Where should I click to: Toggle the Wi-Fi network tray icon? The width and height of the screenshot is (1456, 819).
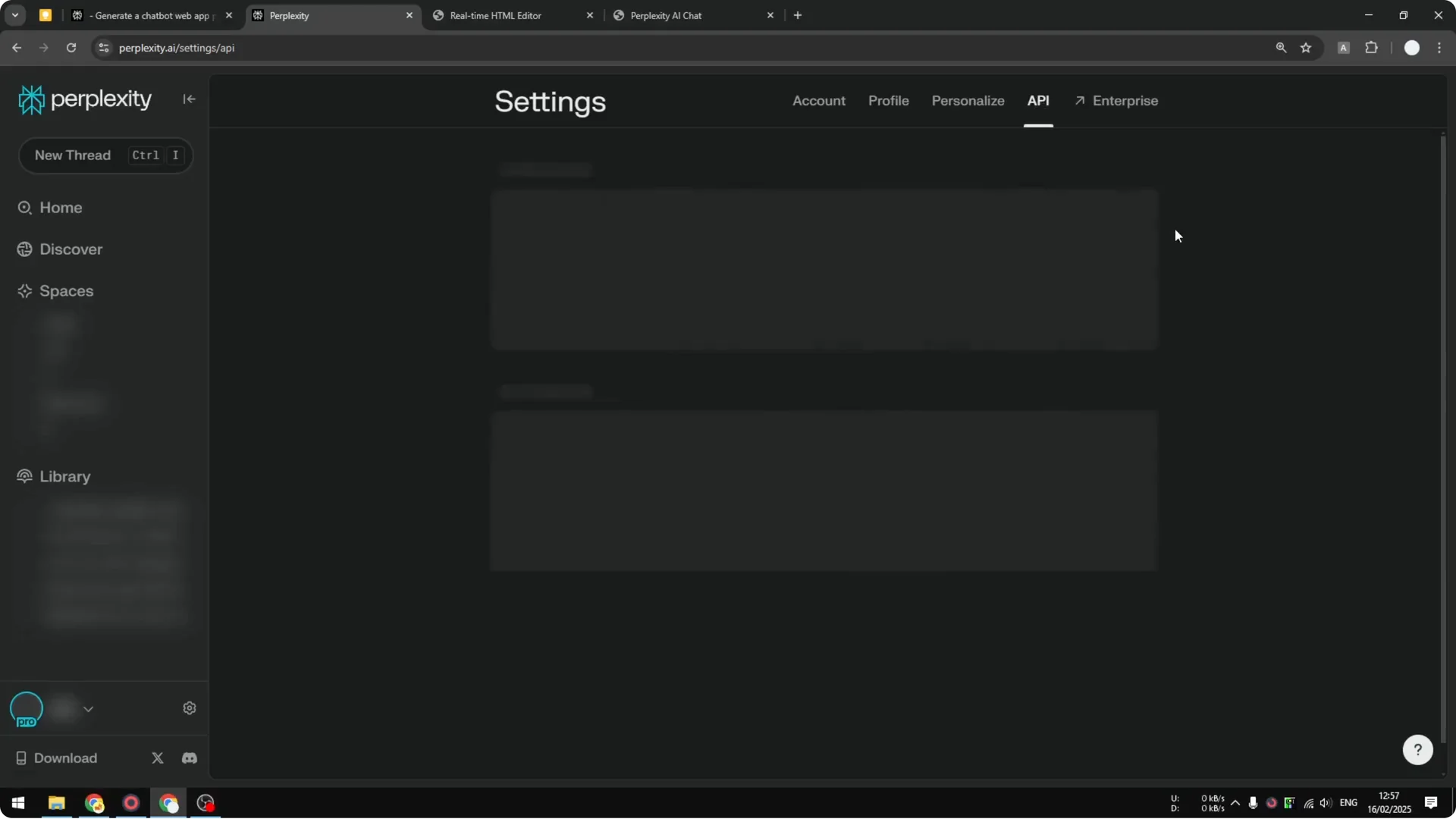(1308, 803)
